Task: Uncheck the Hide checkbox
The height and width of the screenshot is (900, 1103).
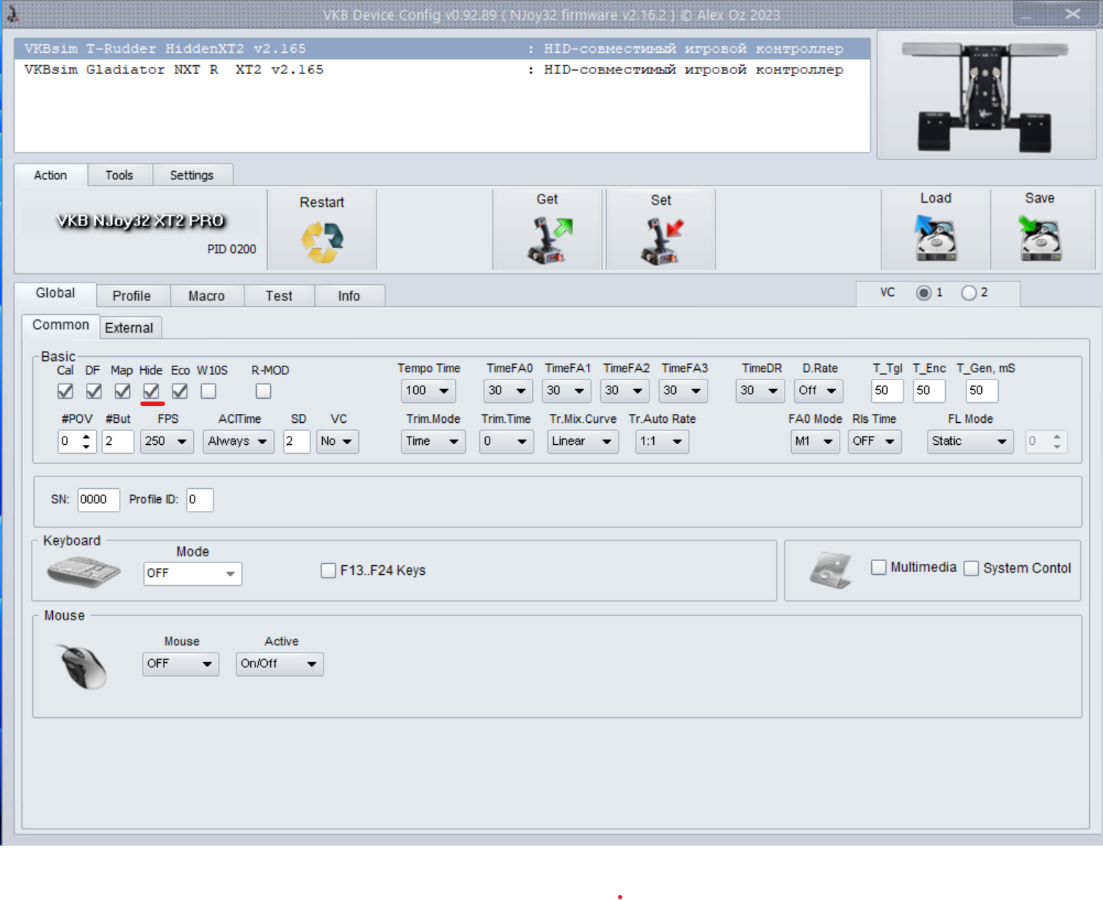Action: (x=151, y=391)
